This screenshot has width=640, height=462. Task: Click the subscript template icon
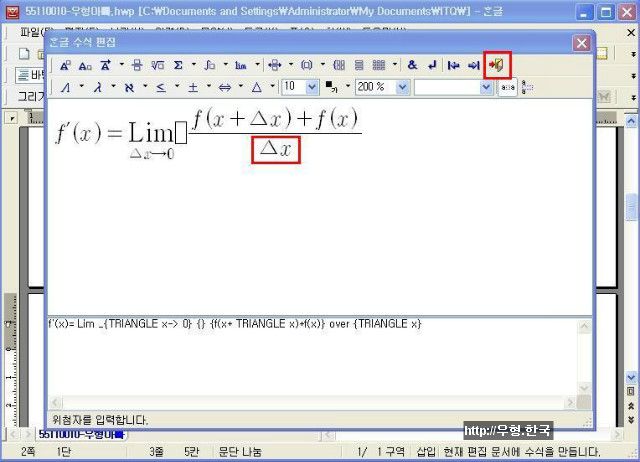pos(85,65)
